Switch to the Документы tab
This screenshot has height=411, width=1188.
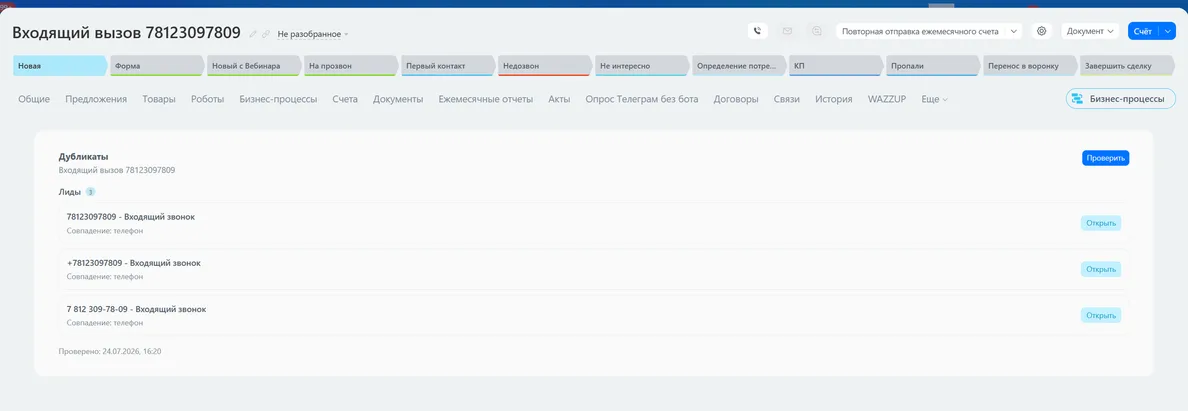tap(398, 99)
